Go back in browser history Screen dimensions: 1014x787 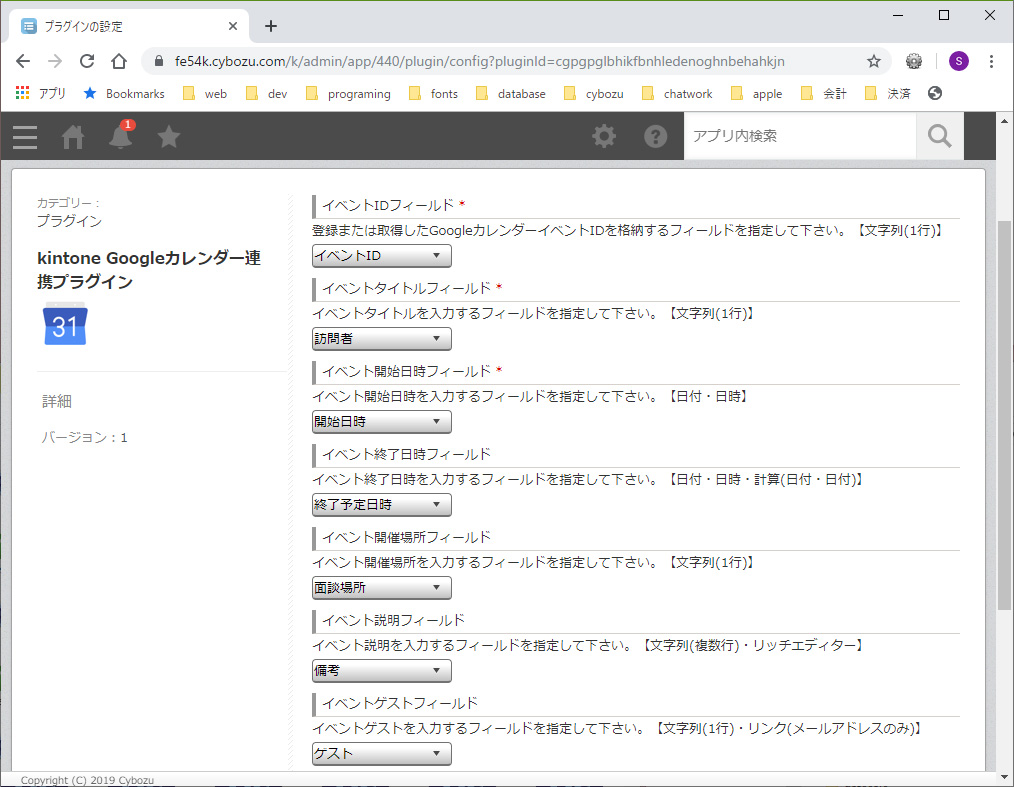23,61
